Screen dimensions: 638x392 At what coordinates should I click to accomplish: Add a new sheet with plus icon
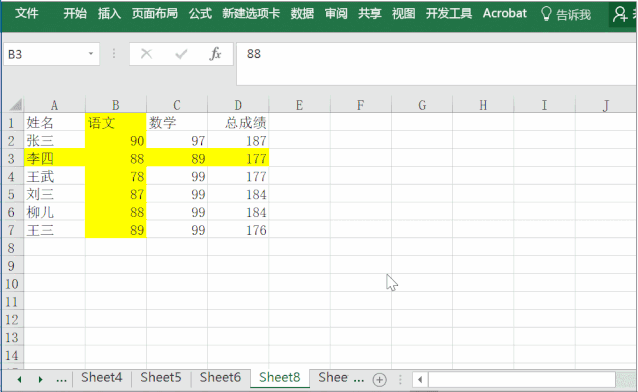[379, 379]
